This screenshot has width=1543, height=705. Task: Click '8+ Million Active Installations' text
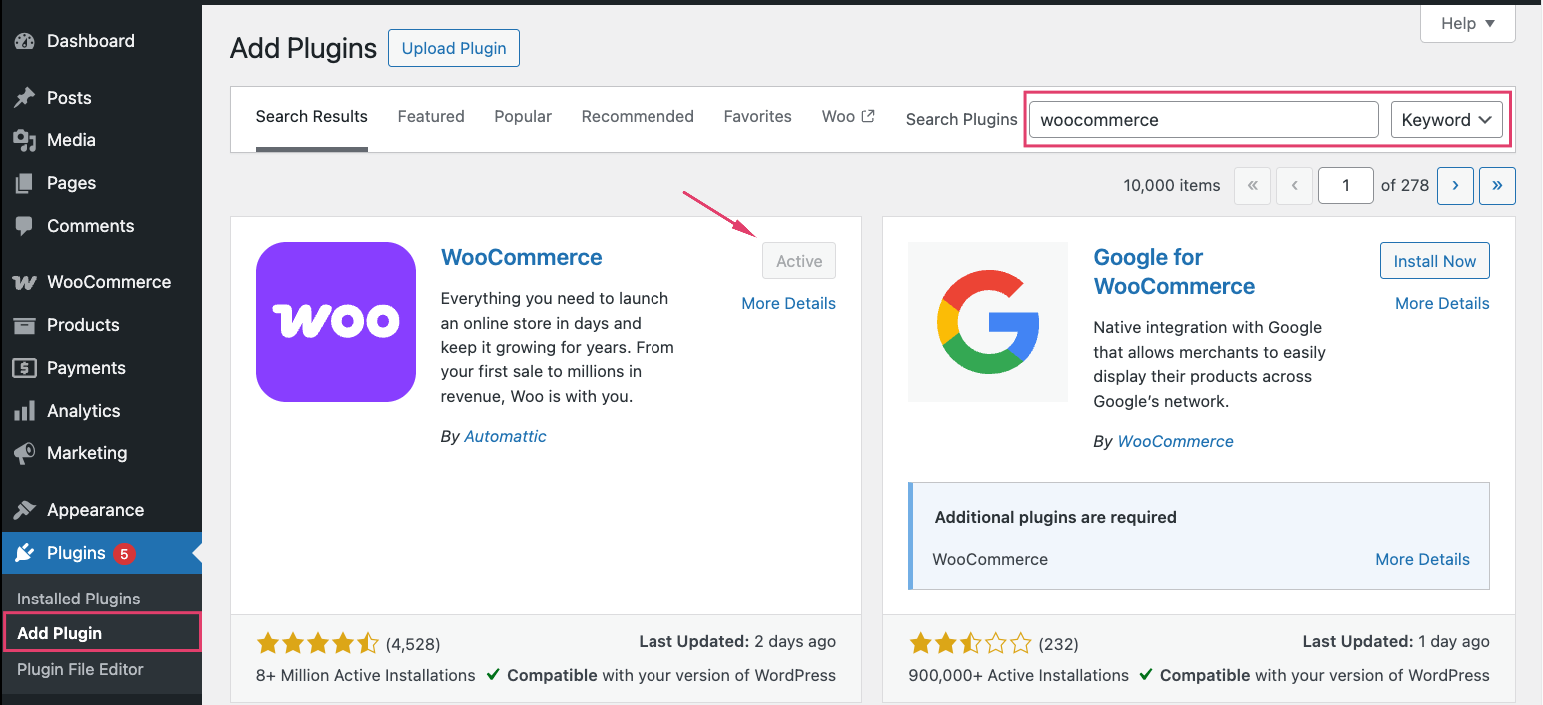366,675
